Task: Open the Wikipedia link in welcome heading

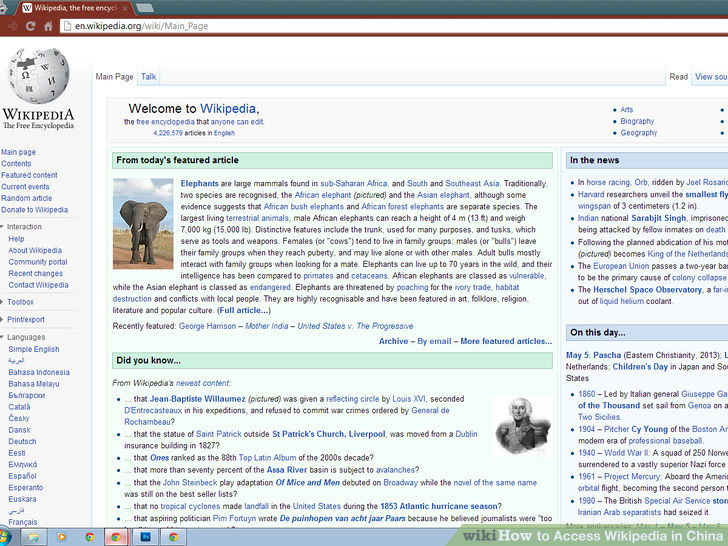Action: 228,109
